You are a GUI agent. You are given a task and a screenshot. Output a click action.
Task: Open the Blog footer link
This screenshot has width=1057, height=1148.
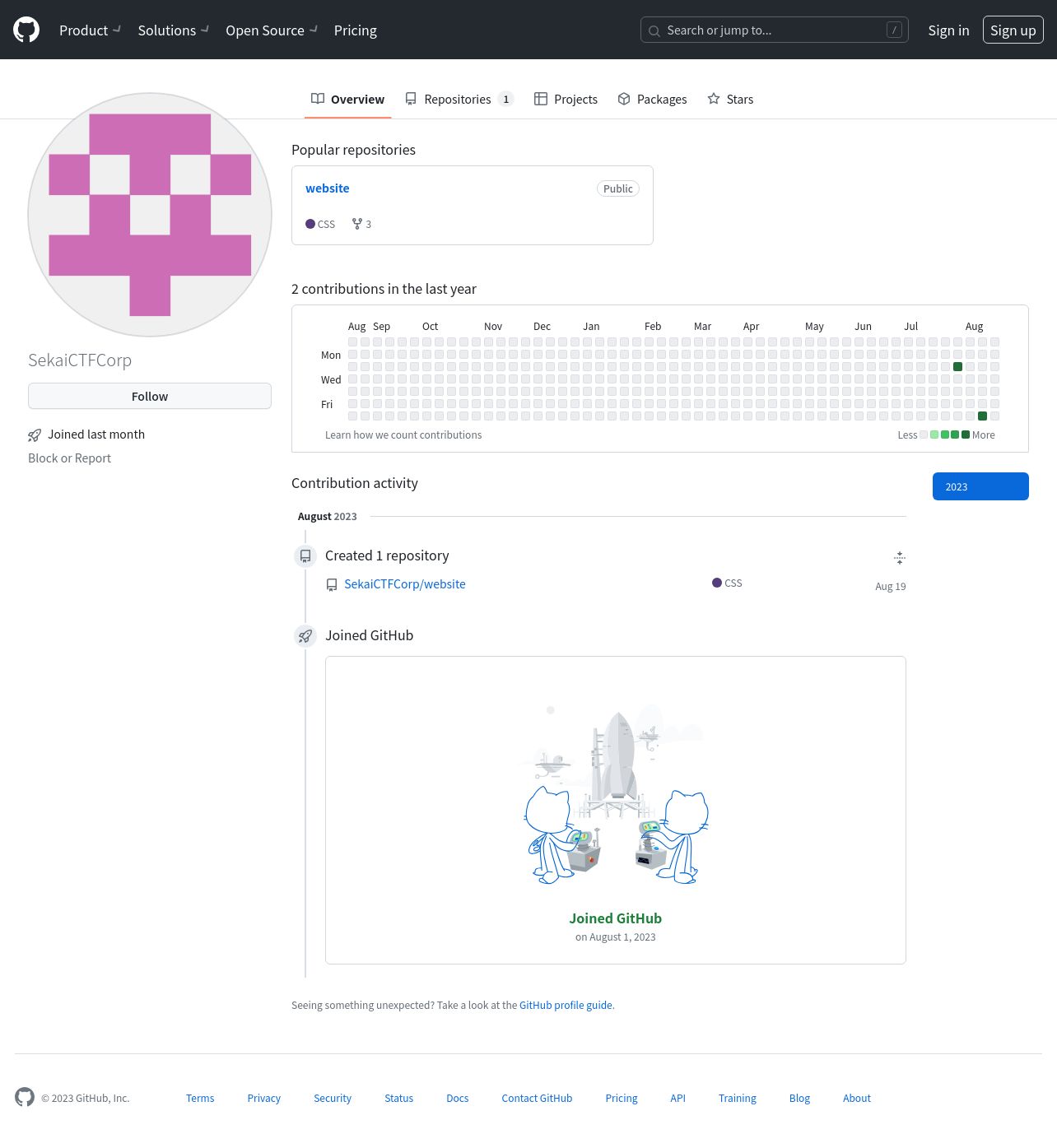799,1099
